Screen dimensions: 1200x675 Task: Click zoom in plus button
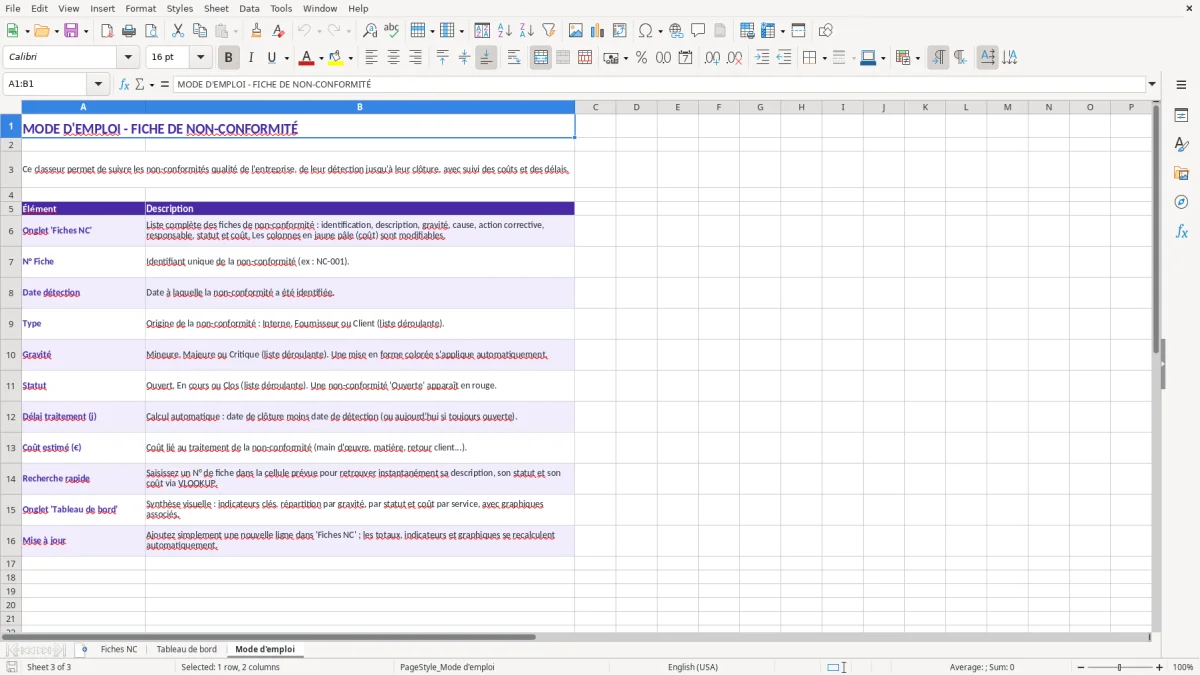click(x=1160, y=667)
